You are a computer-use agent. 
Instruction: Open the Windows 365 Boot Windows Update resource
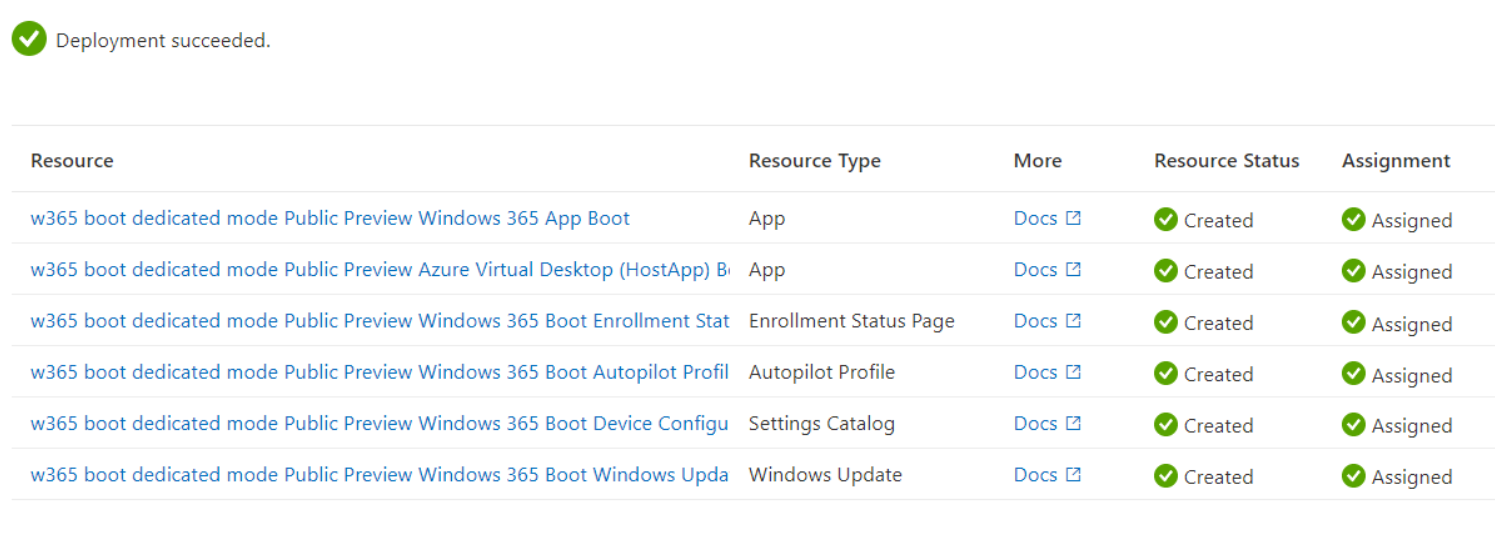point(380,475)
